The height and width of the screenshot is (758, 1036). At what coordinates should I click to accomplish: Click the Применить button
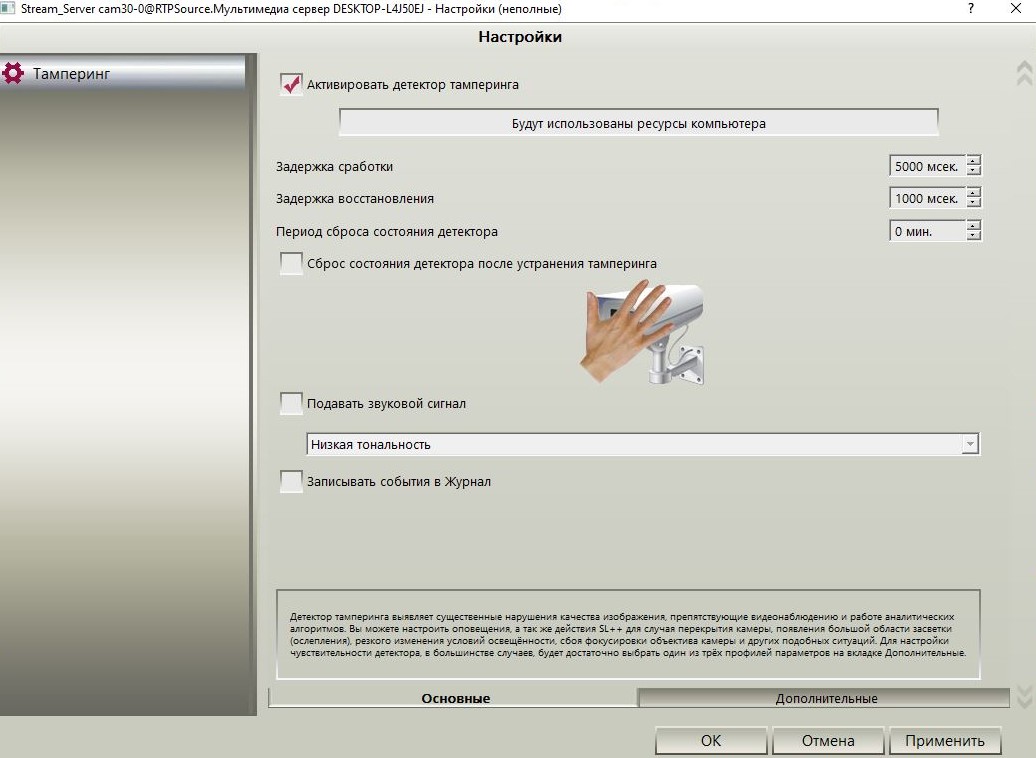pos(945,741)
